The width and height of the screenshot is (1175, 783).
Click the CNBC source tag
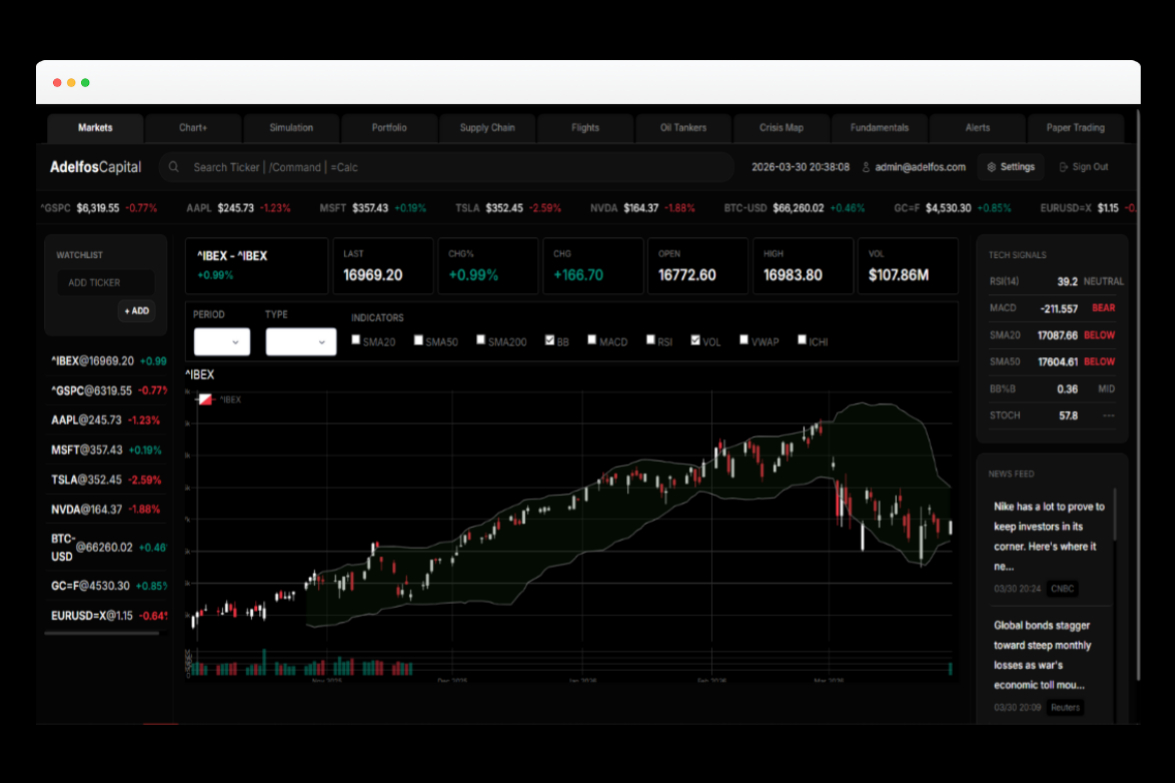(x=1063, y=589)
